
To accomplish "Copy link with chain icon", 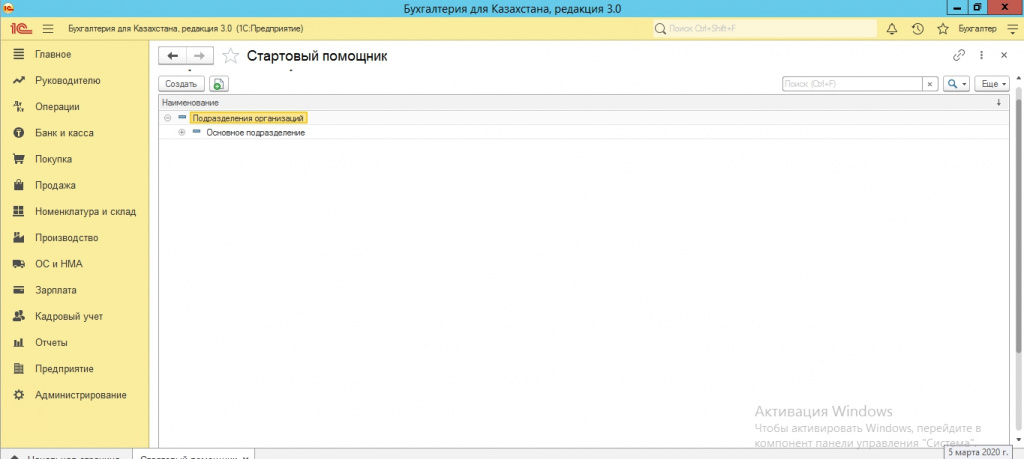I will coord(959,55).
